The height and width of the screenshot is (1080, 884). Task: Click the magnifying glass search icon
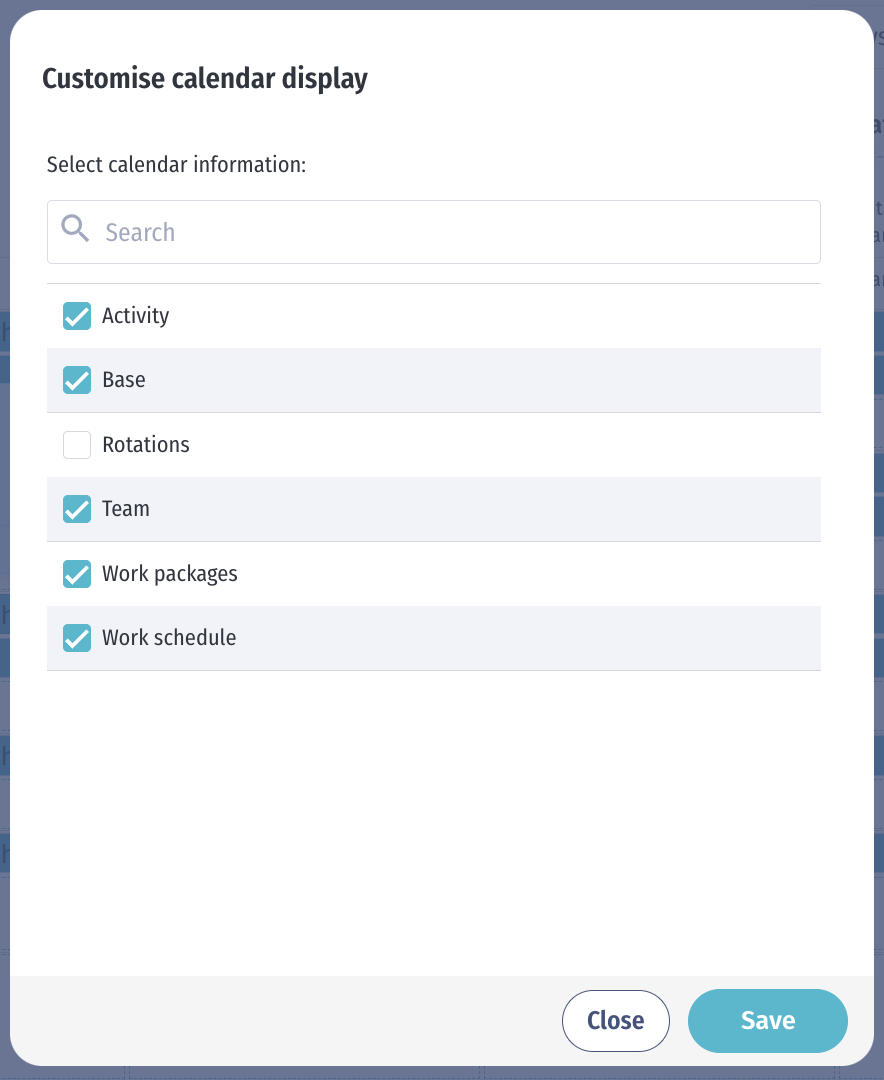[x=75, y=228]
